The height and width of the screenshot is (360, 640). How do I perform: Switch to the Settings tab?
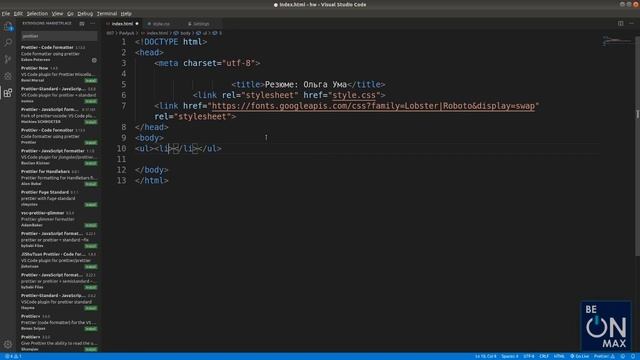201,24
